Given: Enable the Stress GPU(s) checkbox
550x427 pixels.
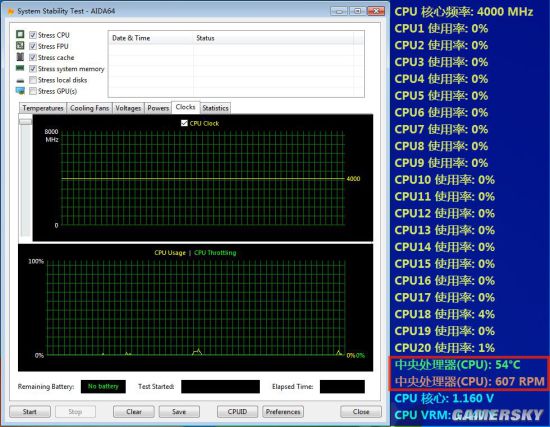Looking at the screenshot, I should 33,91.
